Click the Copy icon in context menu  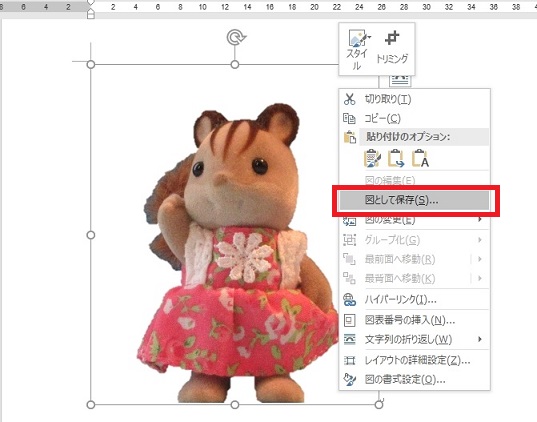(349, 119)
